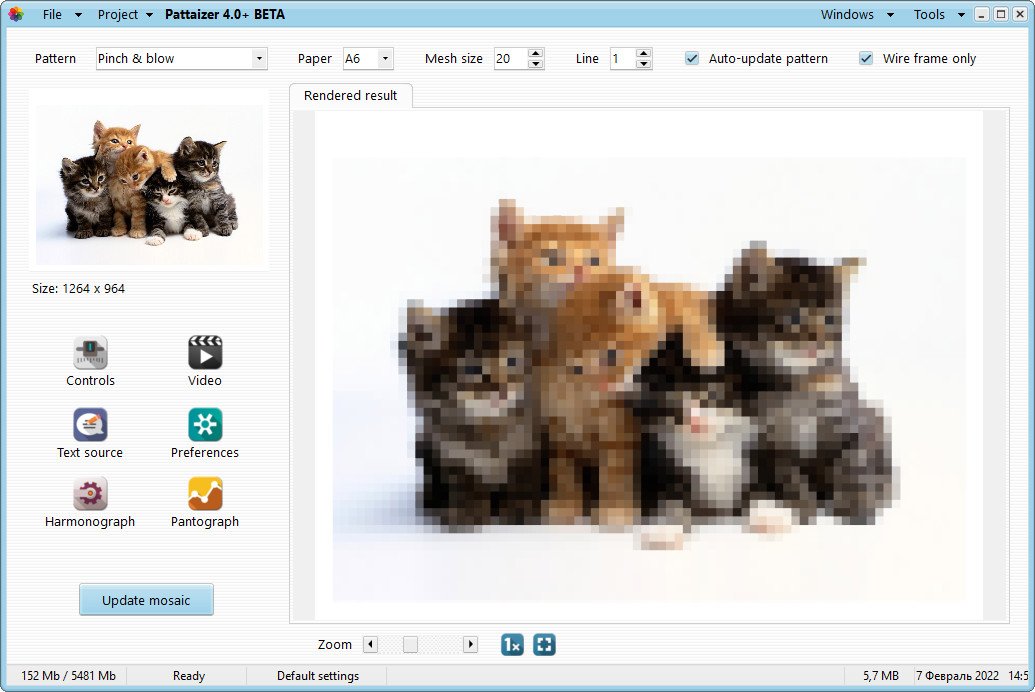
Task: Open the Controls panel icon
Action: tap(90, 350)
